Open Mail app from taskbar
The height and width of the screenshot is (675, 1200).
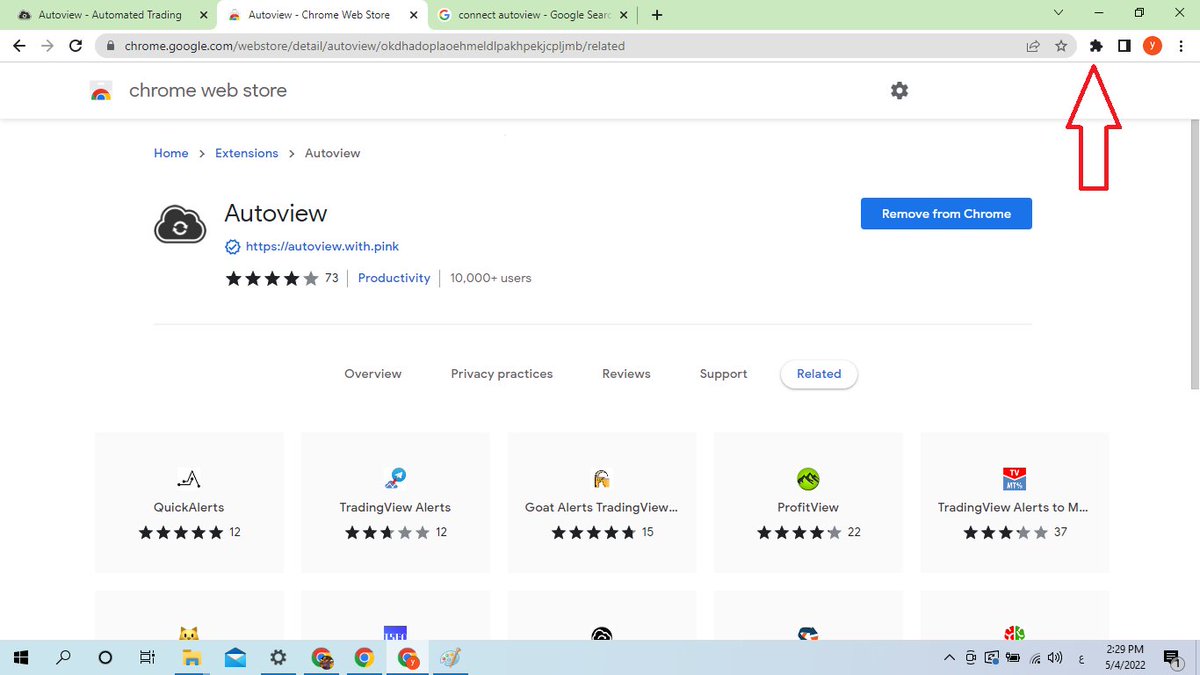click(x=235, y=657)
